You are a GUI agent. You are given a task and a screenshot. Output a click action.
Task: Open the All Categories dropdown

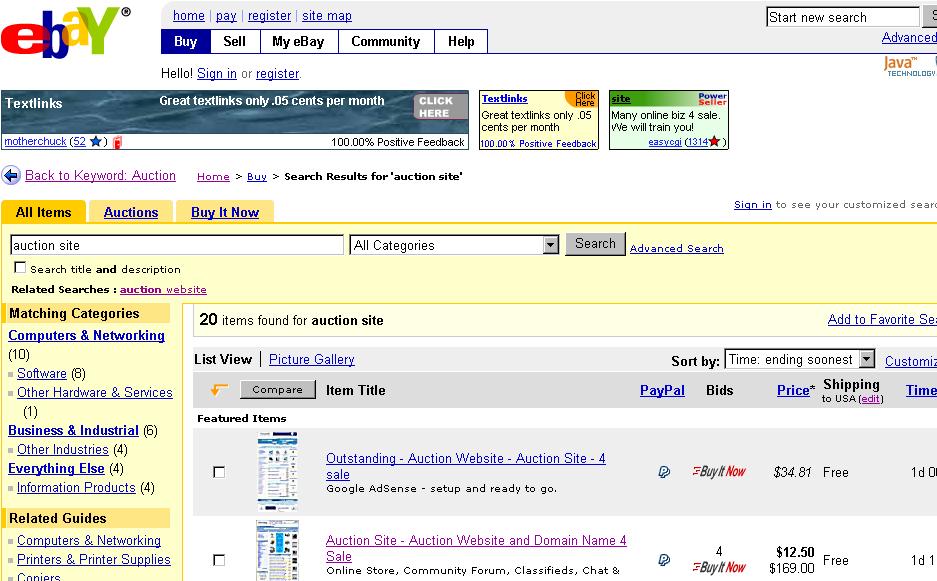point(455,245)
